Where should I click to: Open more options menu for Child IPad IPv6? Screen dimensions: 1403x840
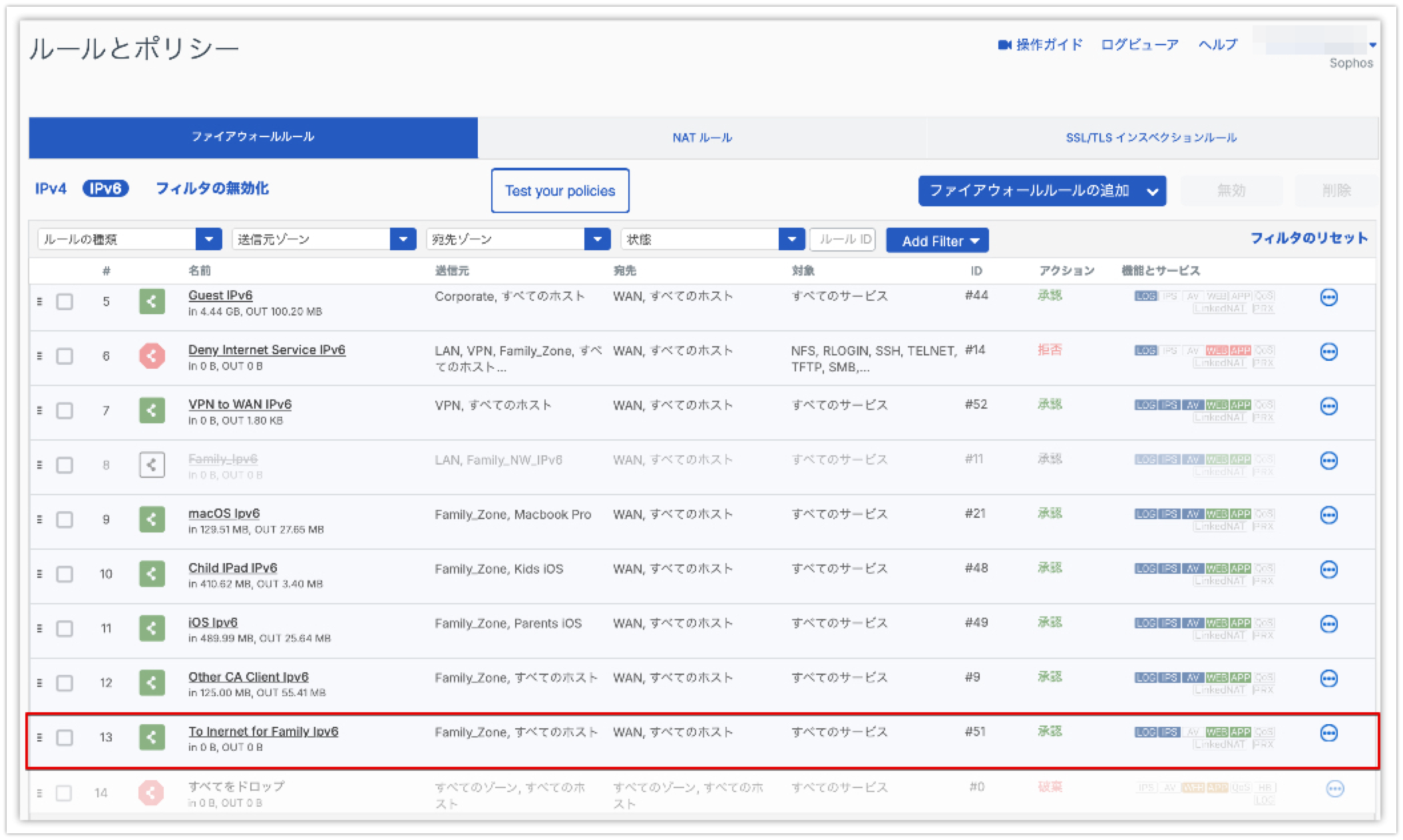(x=1328, y=570)
